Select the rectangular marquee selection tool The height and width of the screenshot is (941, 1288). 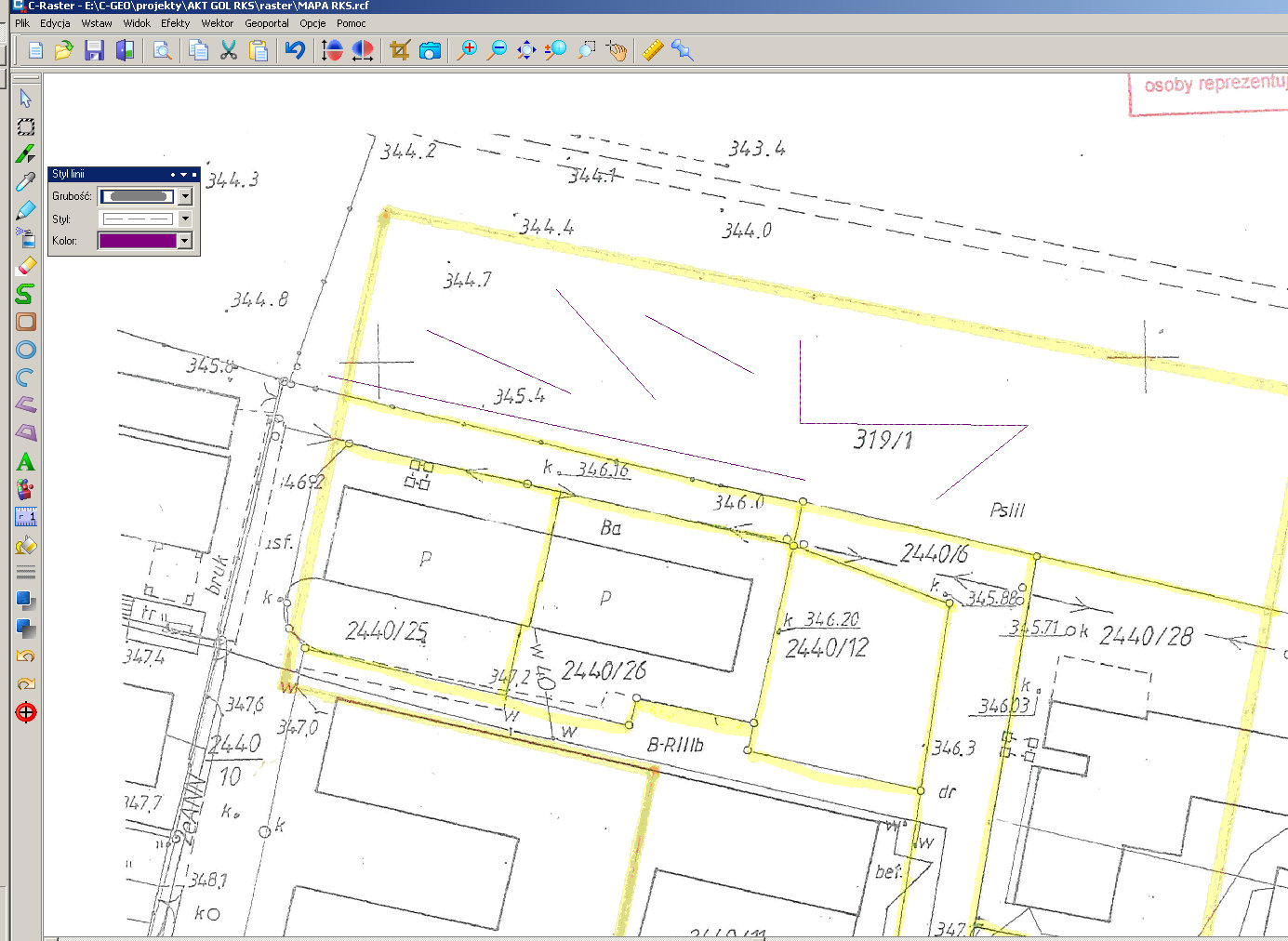coord(26,126)
